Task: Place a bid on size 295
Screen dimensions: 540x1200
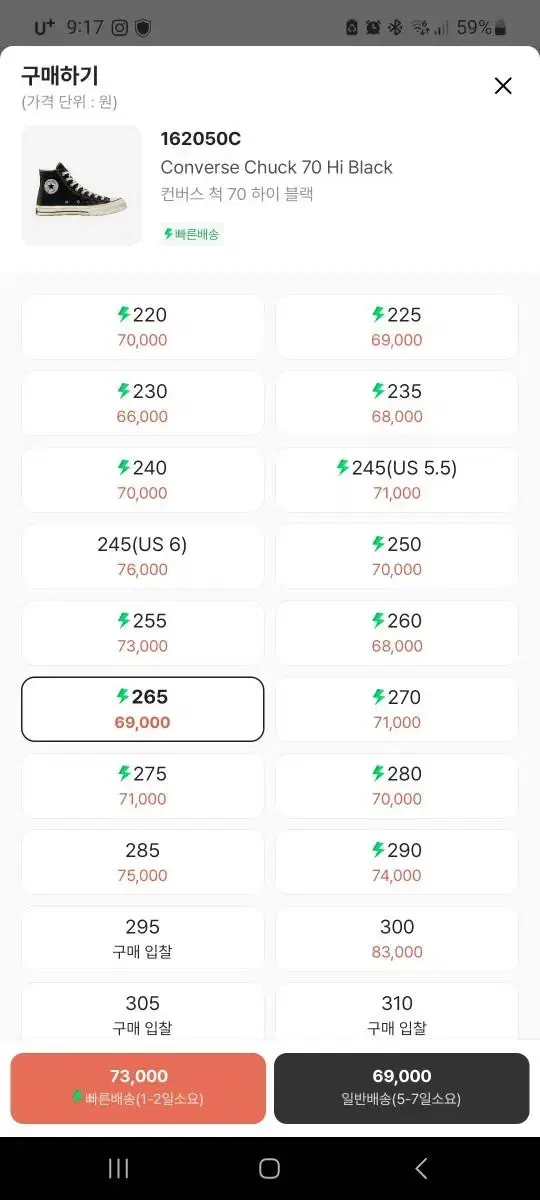Action: (143, 939)
